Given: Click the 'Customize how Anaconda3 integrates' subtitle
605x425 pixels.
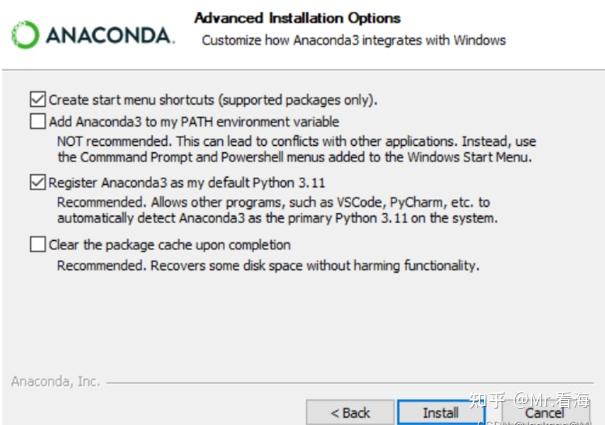Looking at the screenshot, I should click(x=354, y=40).
